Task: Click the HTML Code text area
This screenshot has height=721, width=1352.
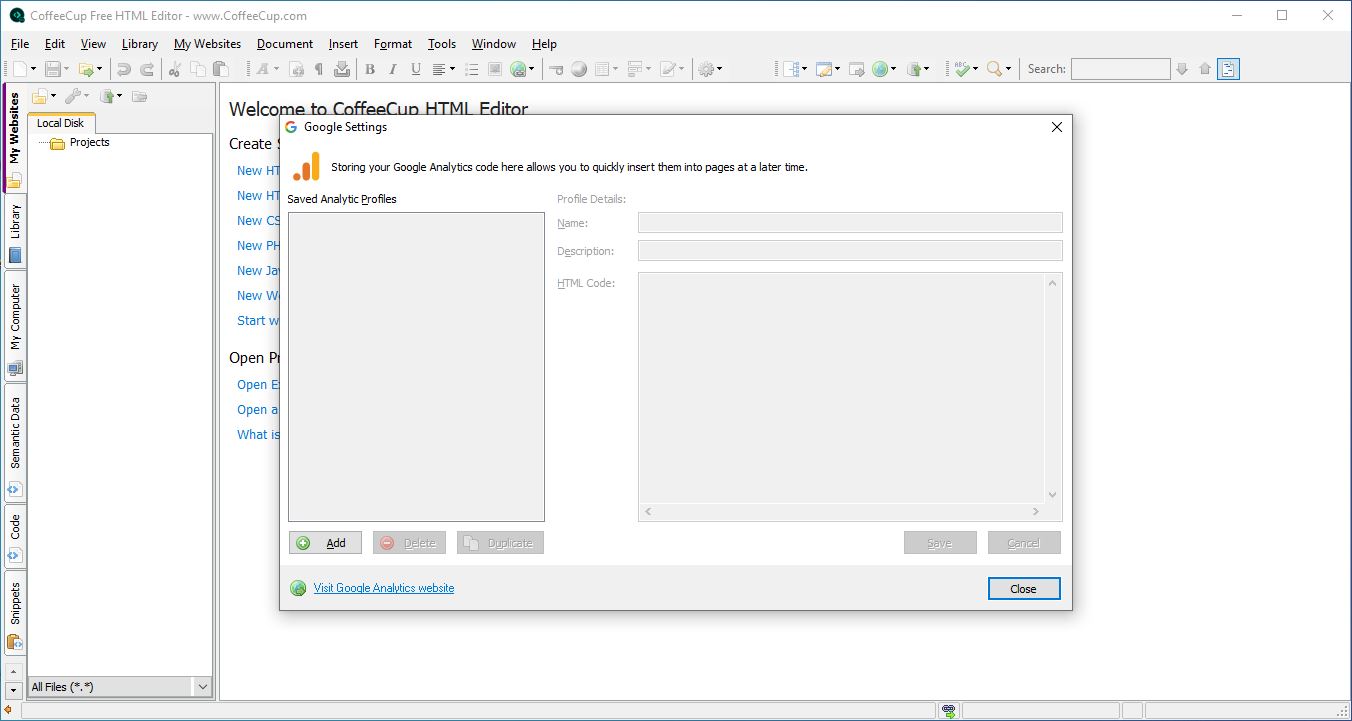Action: click(841, 387)
